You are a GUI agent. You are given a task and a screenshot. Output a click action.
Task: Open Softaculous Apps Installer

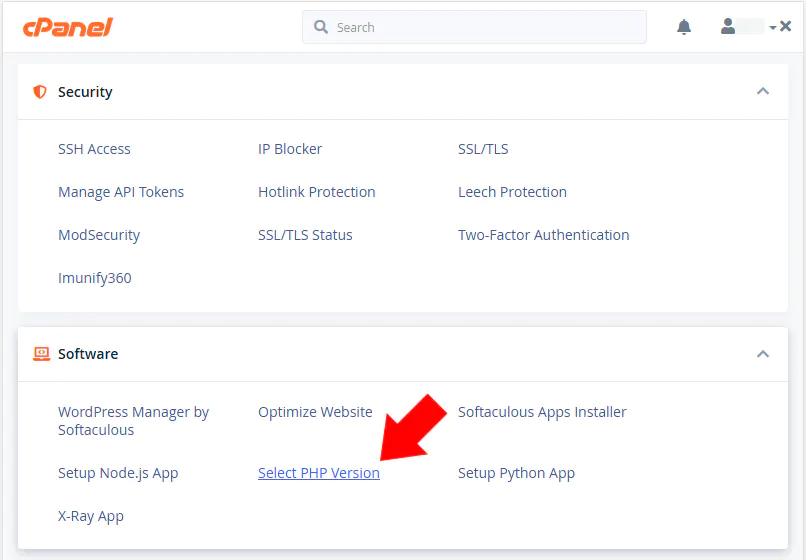[x=542, y=412]
